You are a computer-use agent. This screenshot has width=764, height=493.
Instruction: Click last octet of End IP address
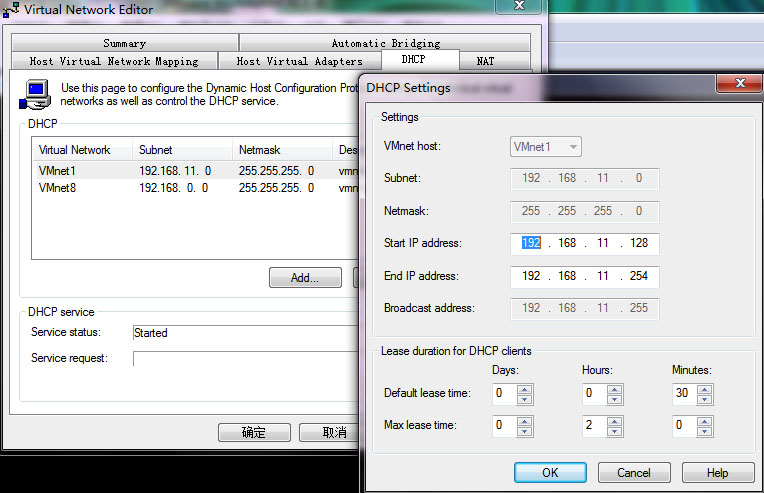[638, 276]
